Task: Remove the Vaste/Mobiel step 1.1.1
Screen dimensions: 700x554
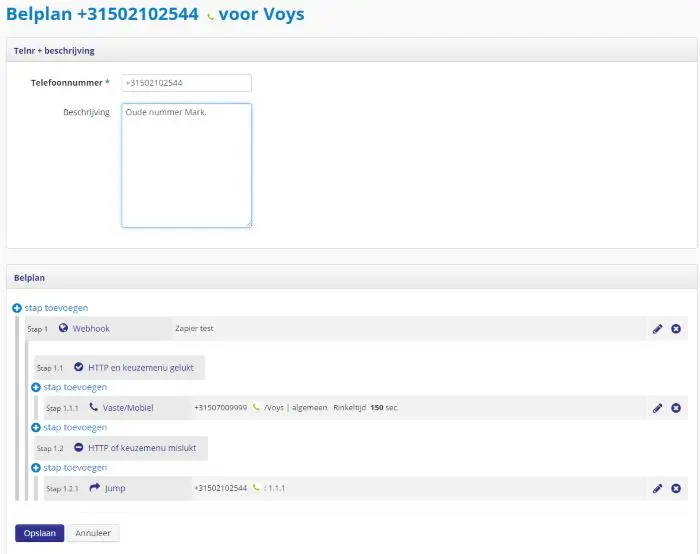Action: [x=676, y=408]
